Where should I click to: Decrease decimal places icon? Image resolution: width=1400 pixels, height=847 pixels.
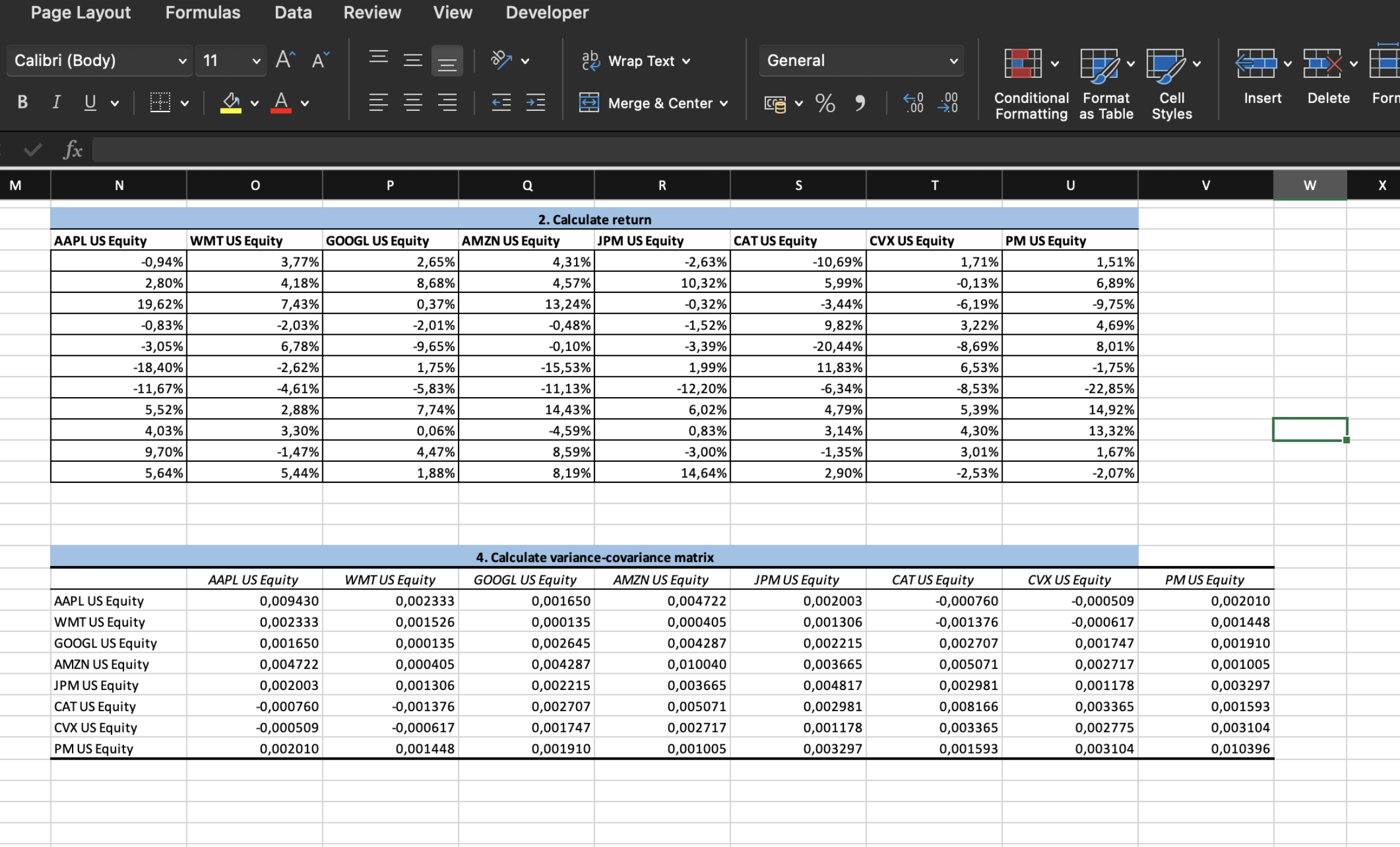click(x=948, y=102)
